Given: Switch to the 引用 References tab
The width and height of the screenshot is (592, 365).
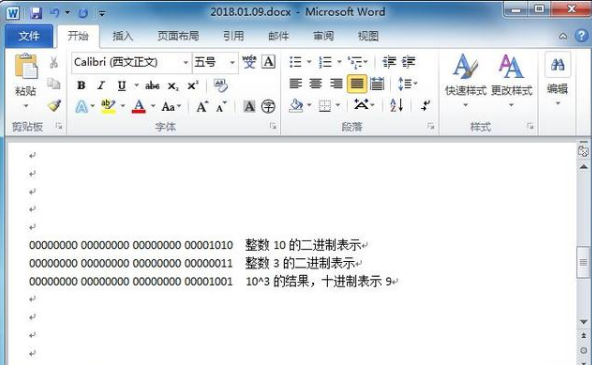Looking at the screenshot, I should [233, 36].
